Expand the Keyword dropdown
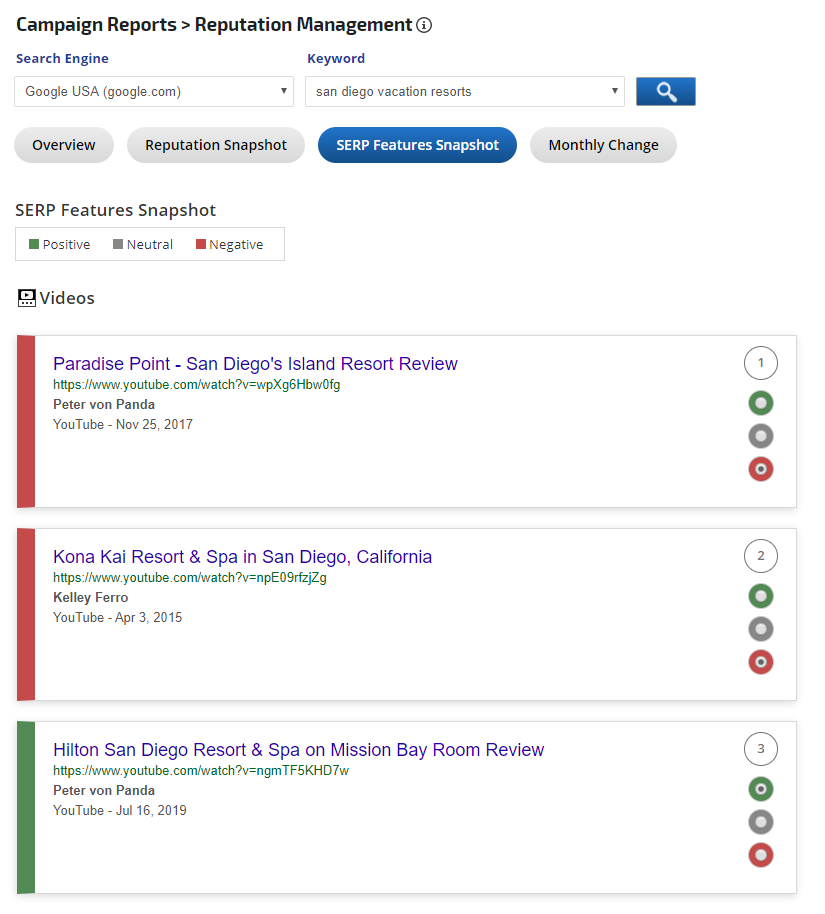825x914 pixels. coord(464,92)
